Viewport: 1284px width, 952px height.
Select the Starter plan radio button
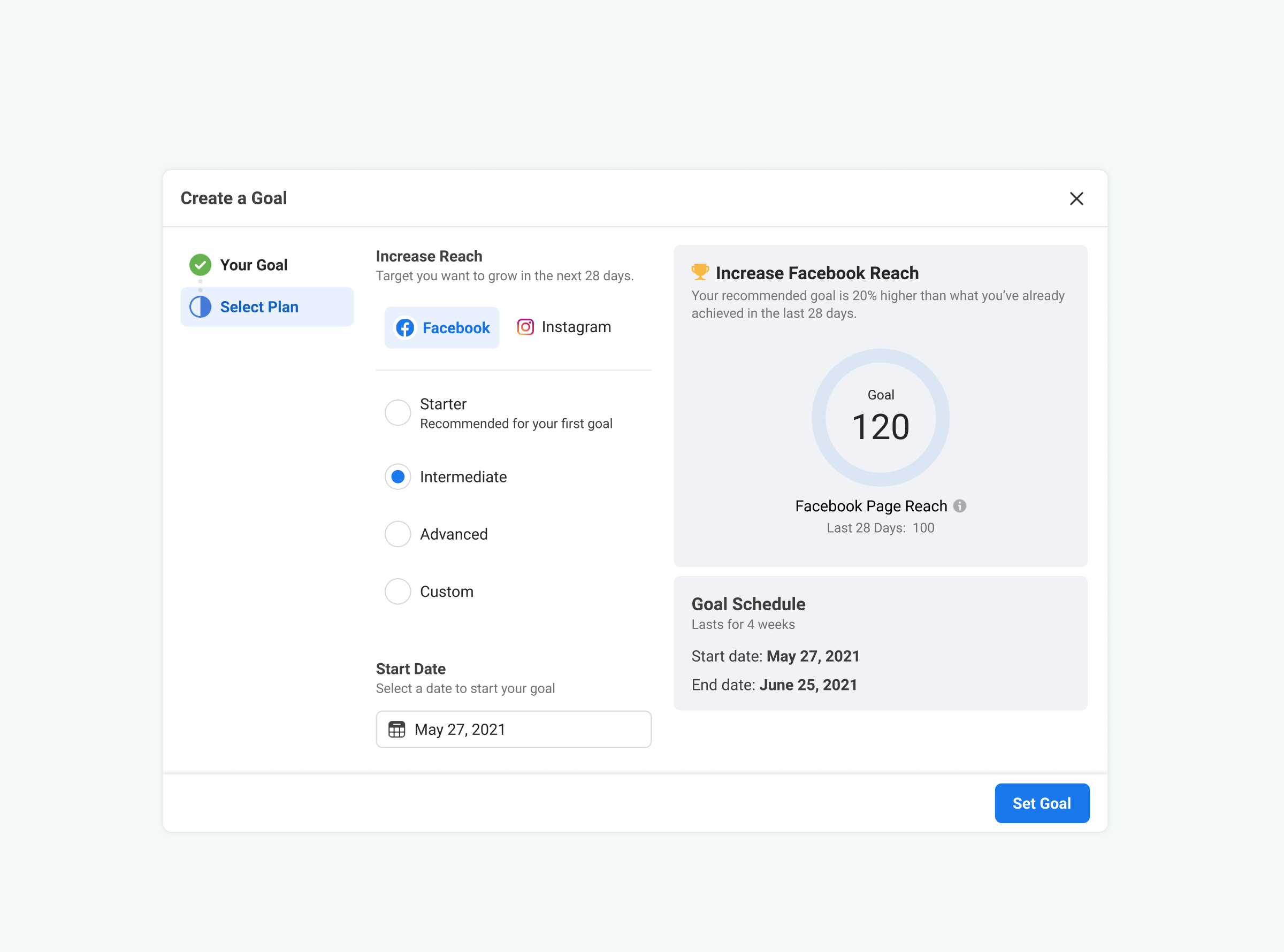coord(398,412)
